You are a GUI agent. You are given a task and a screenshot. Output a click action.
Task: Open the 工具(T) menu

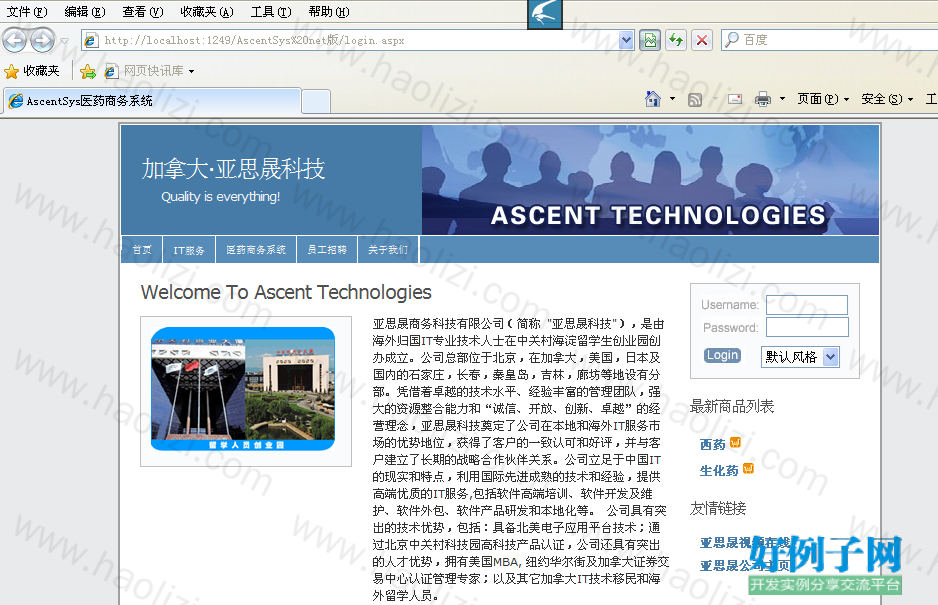coord(270,12)
